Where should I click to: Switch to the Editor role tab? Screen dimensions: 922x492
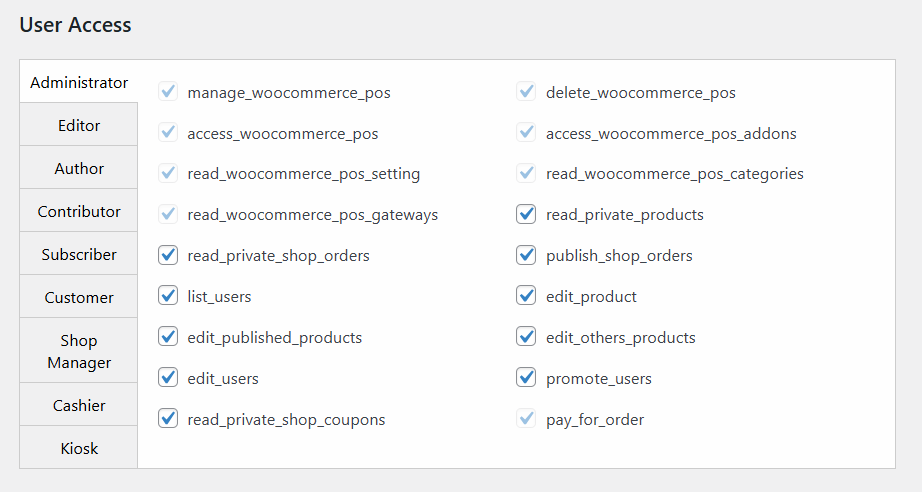pos(79,126)
